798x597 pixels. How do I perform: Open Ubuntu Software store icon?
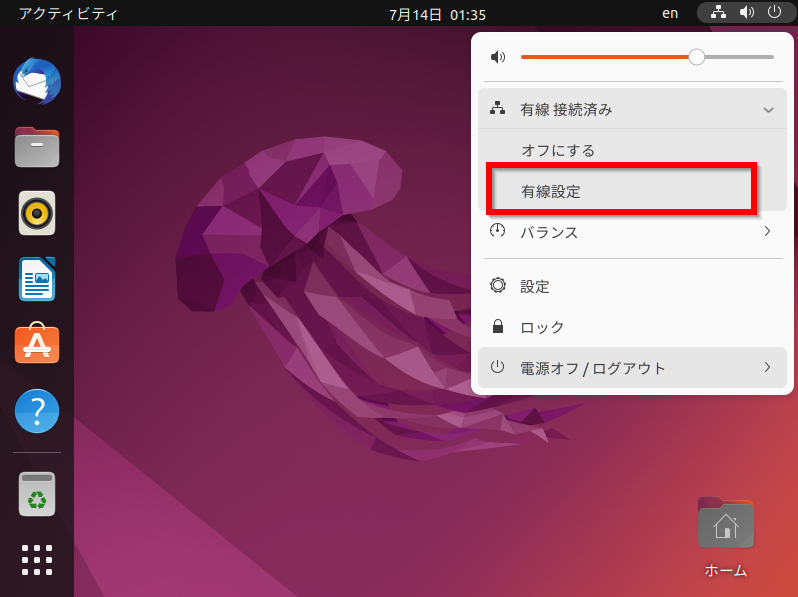point(37,343)
